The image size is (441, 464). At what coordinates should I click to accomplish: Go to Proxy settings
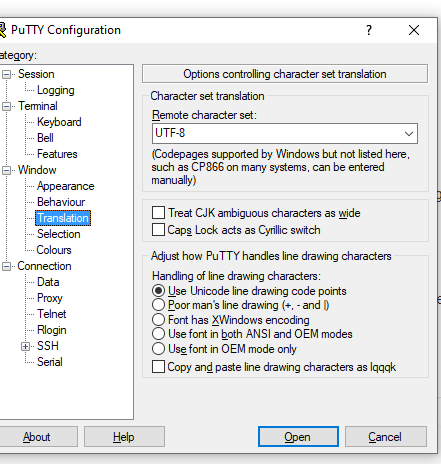pos(50,298)
